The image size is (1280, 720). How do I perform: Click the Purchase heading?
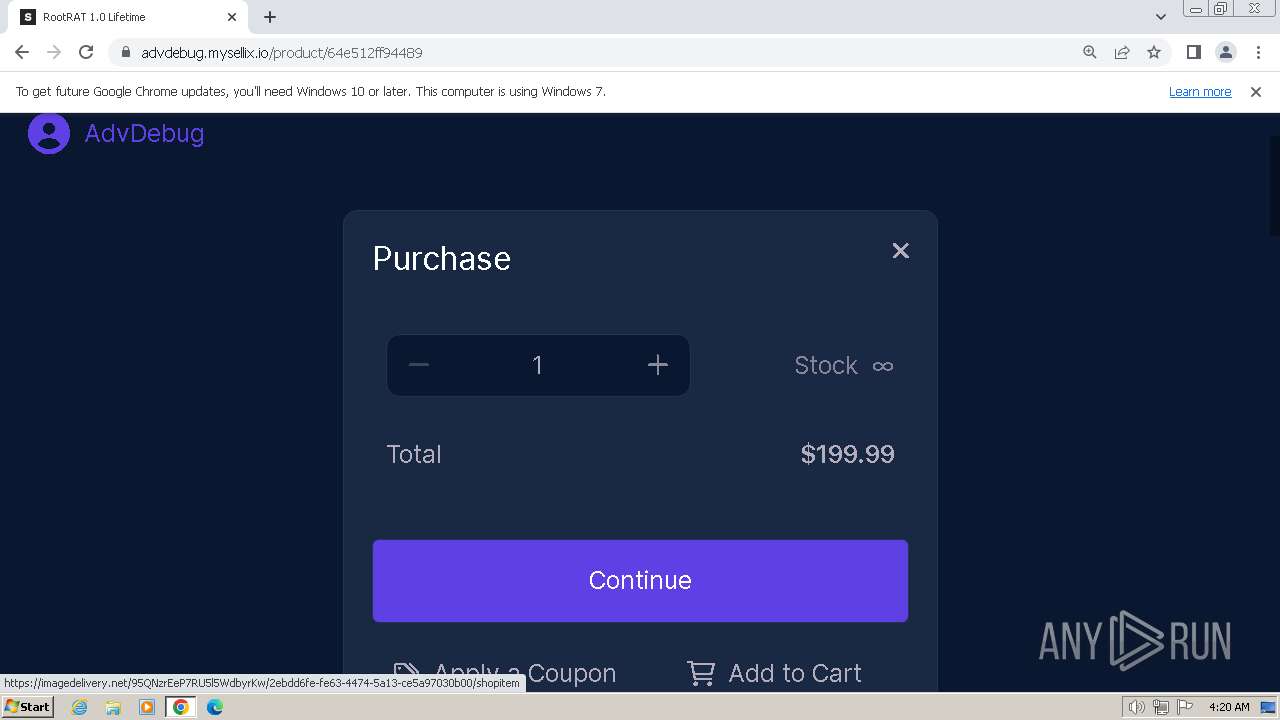tap(441, 258)
